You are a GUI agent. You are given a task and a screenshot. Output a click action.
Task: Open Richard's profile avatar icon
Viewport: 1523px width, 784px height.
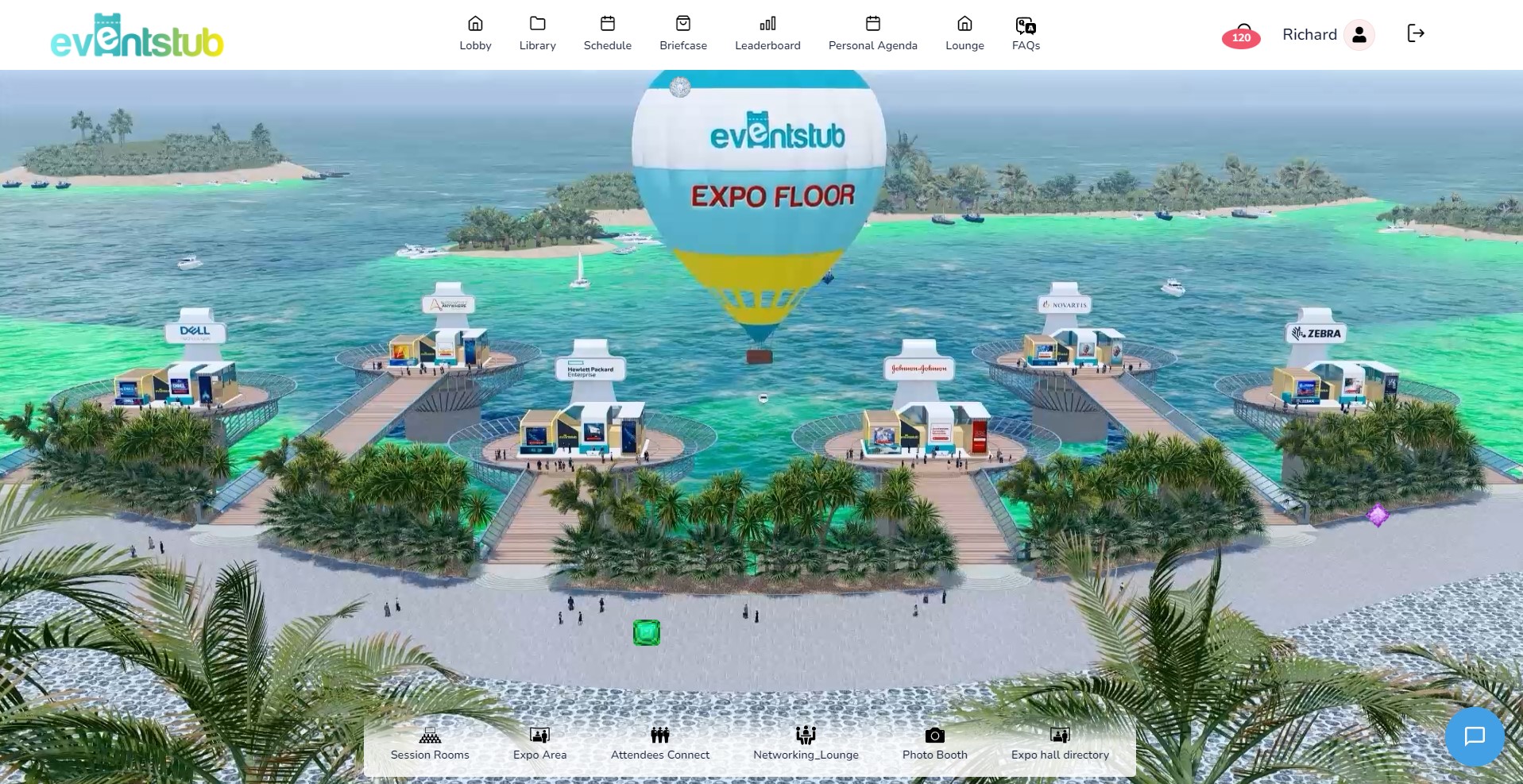(1359, 35)
